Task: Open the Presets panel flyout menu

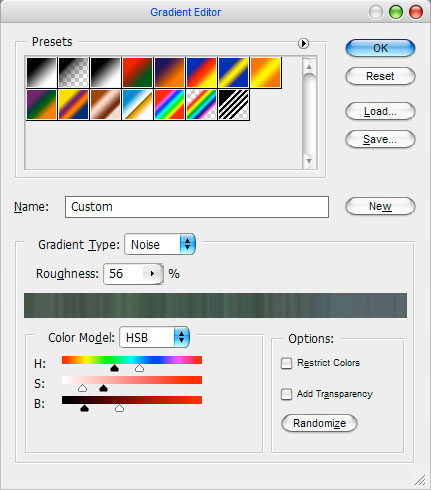Action: point(303,43)
